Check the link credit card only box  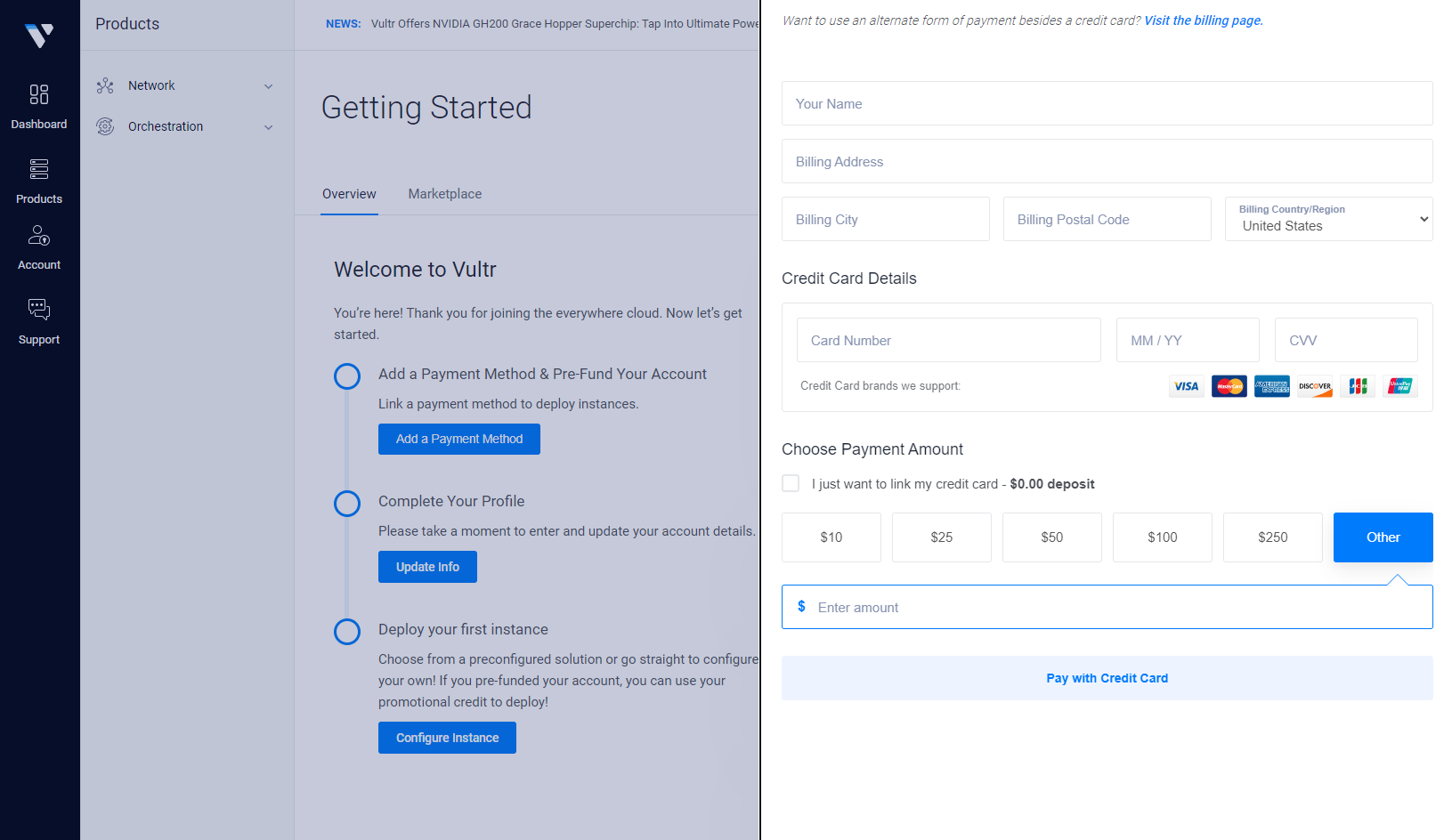pyautogui.click(x=791, y=483)
